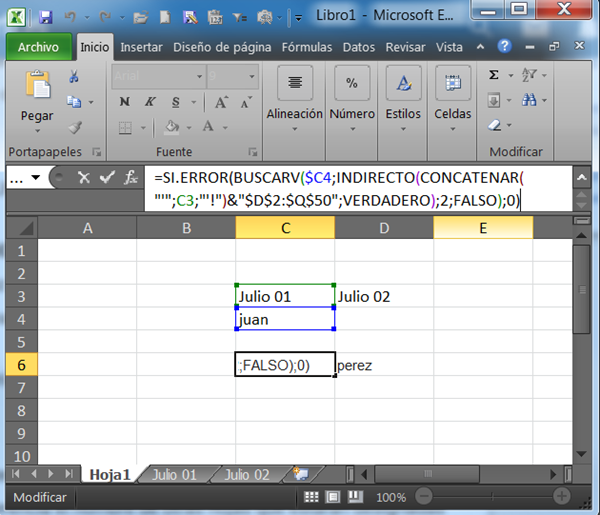The height and width of the screenshot is (515, 600).
Task: Toggle Bold (N) formatting
Action: coord(124,102)
